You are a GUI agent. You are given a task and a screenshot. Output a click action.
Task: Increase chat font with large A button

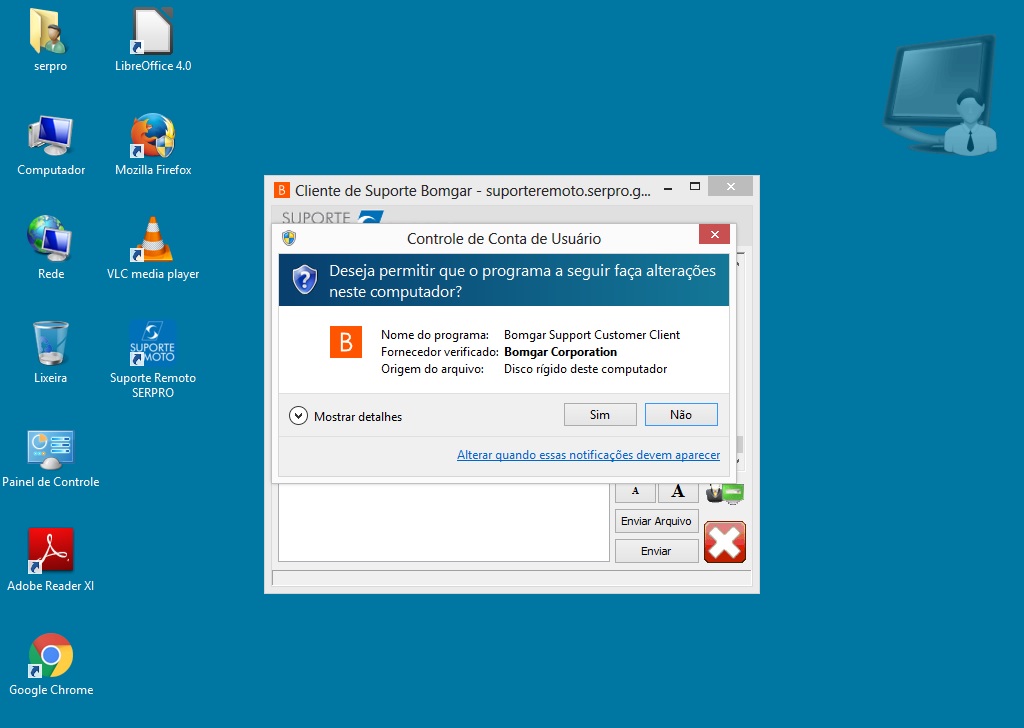tap(678, 492)
